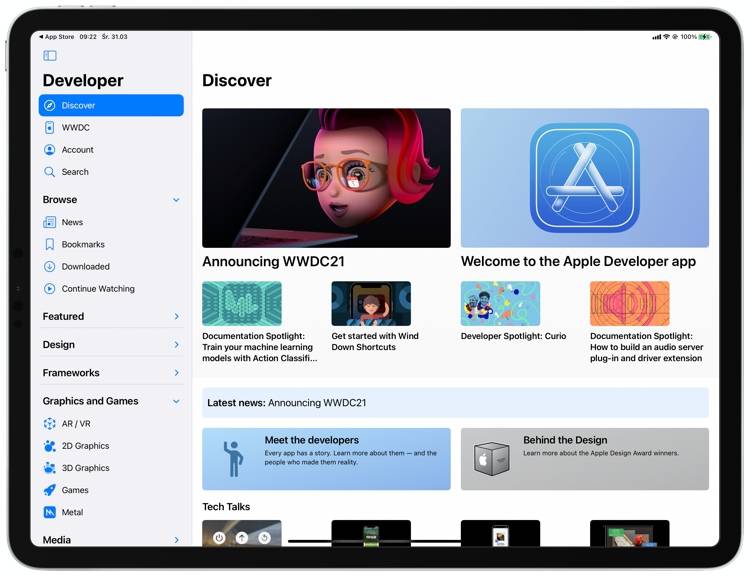Open Continue Watching label in sidebar

coord(98,288)
